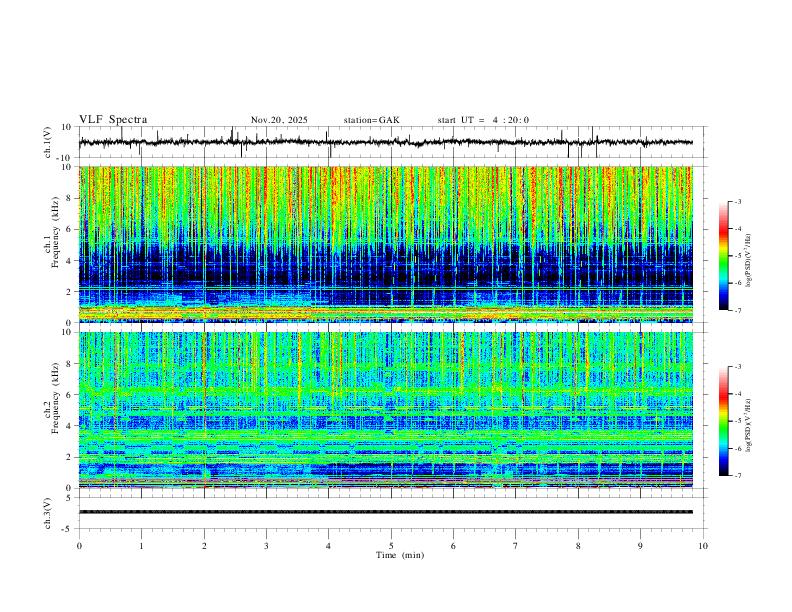Click the "-7" label on ch.2 colorbar
Screen dimensions: 792x612
[x=737, y=476]
